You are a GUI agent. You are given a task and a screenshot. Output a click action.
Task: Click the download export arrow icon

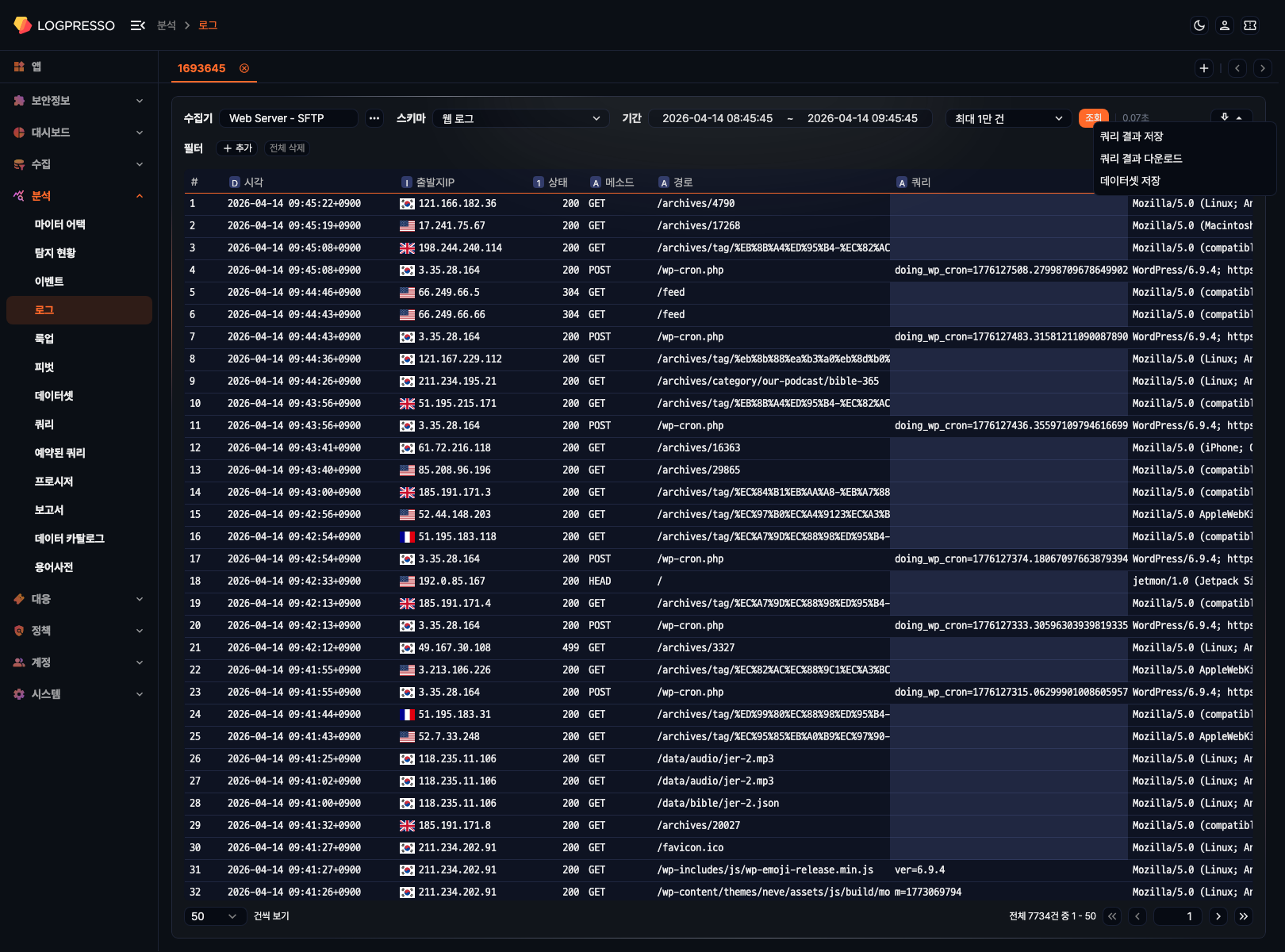point(1225,117)
